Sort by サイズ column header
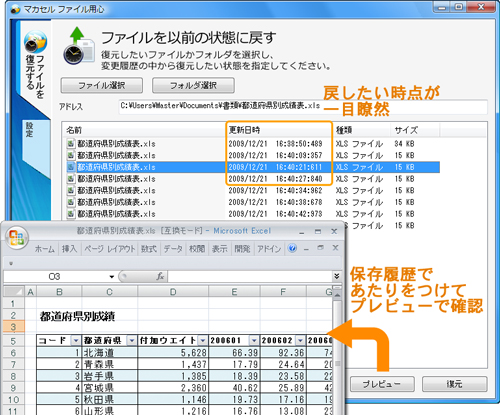 click(x=415, y=130)
